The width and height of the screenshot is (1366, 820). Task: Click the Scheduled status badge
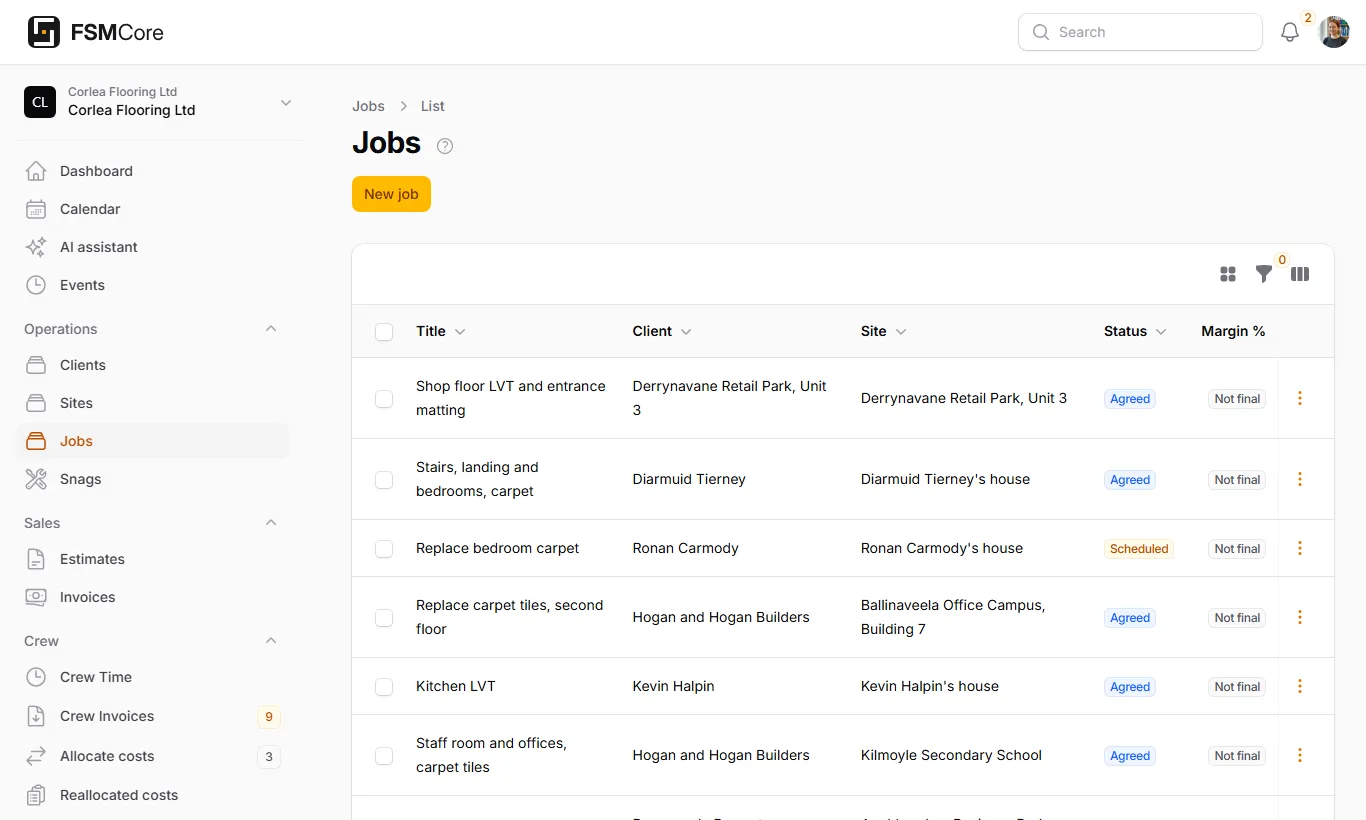(1139, 549)
